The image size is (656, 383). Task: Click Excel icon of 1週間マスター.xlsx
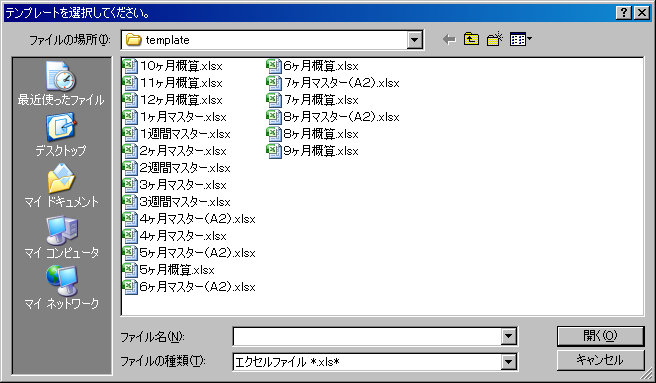coord(130,134)
